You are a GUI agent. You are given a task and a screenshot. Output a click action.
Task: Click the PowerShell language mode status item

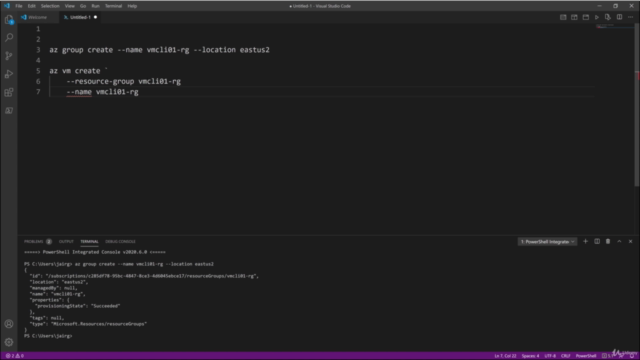[586, 356]
